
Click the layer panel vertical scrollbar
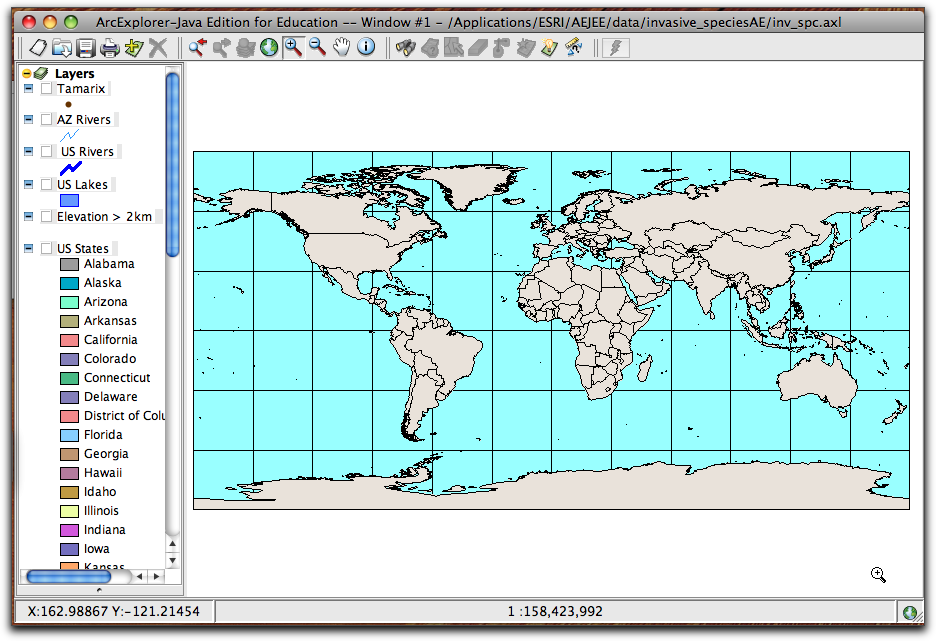coord(172,160)
